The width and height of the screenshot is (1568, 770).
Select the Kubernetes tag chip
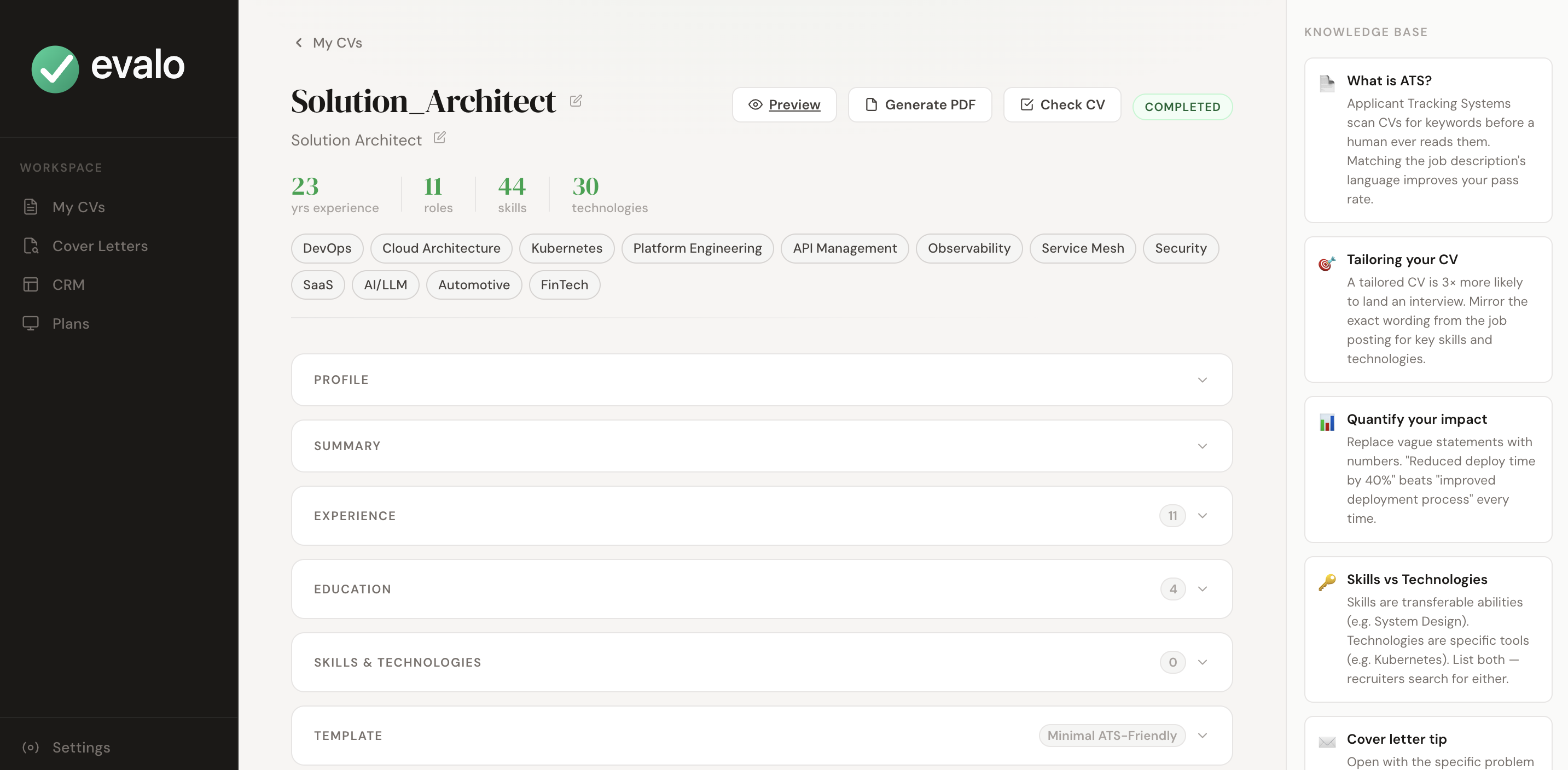coord(566,248)
